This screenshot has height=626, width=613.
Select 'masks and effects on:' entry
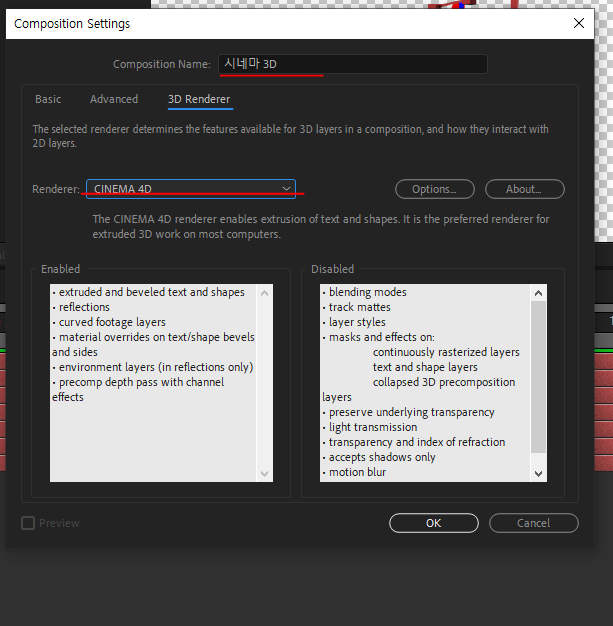coord(381,337)
